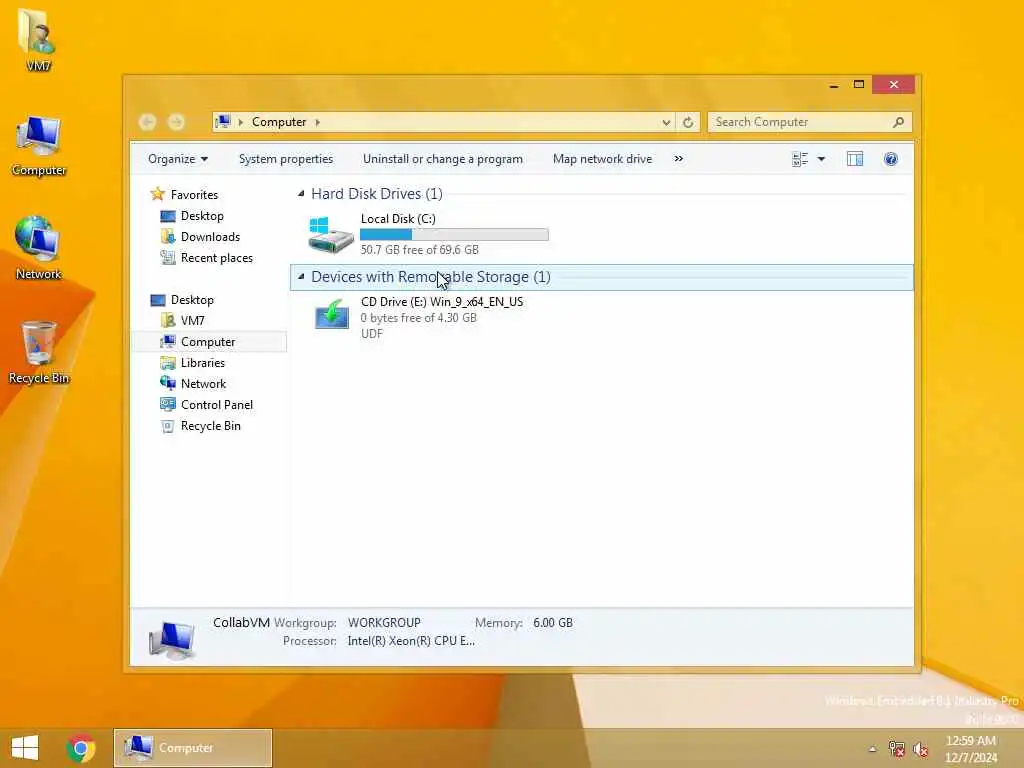
Task: Click the 50.7 GB free of 69.6 GB text
Action: point(419,249)
